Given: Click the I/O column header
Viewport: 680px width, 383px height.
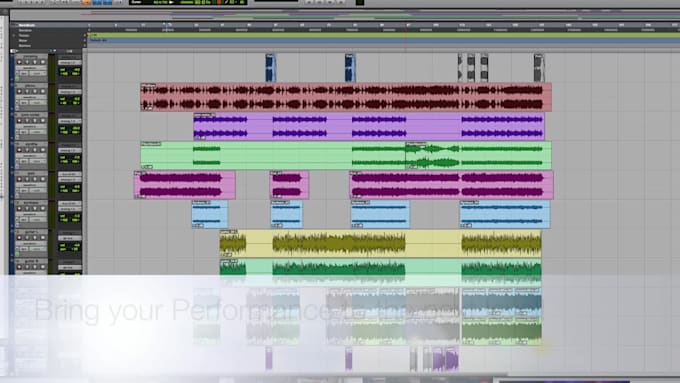Looking at the screenshot, I should pyautogui.click(x=69, y=51).
